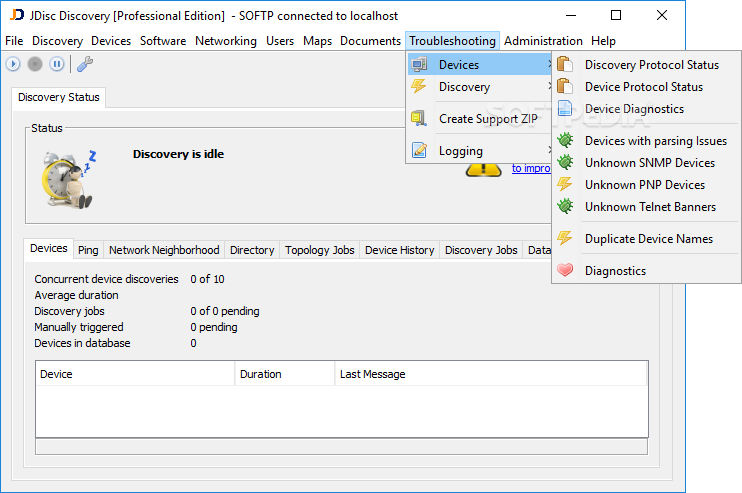Switch to the Directory tab
Screen dimensions: 742x493
252,250
